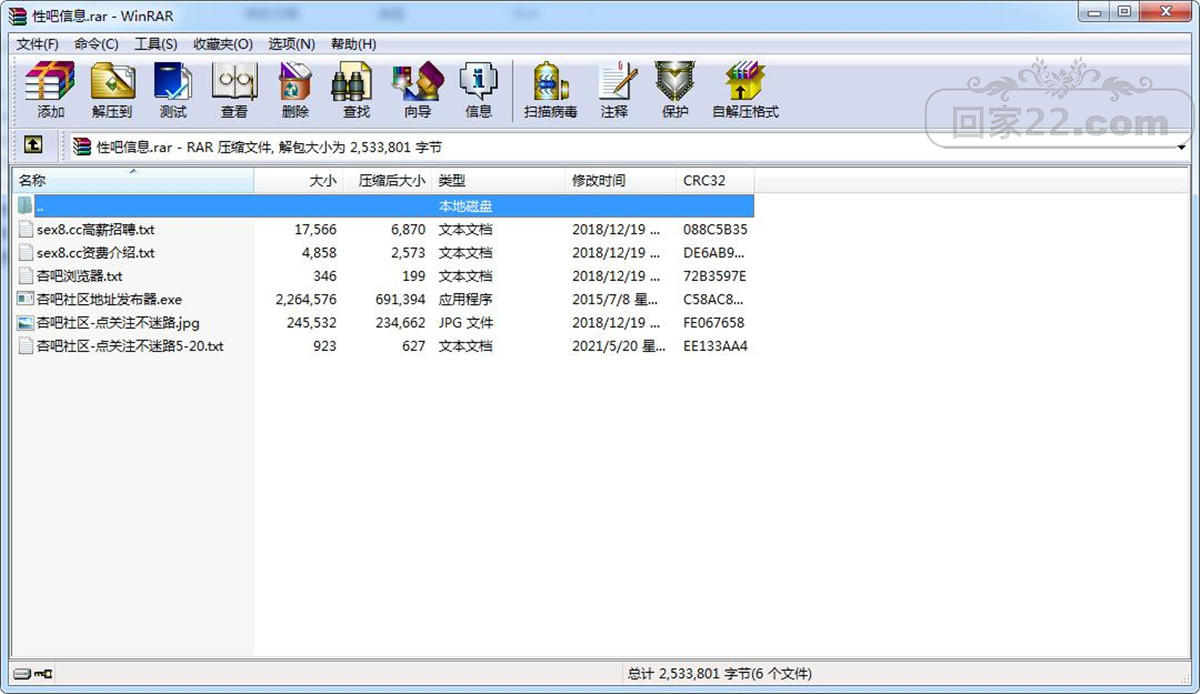Screen dimensions: 1200x694
Task: Click the CRC32 value 72B3597E
Action: click(x=715, y=276)
